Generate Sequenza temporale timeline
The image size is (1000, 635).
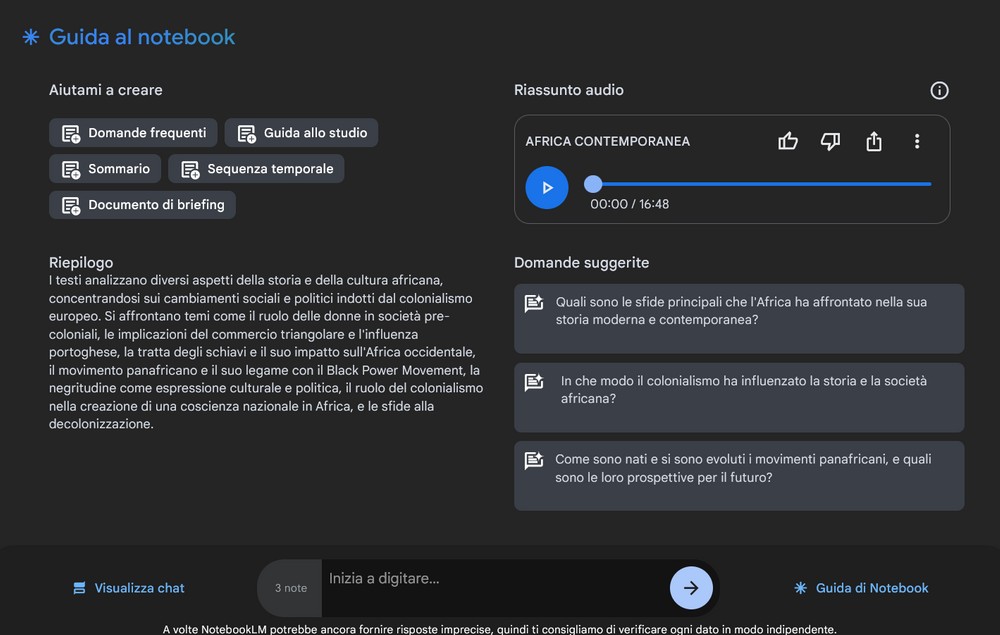tap(256, 169)
